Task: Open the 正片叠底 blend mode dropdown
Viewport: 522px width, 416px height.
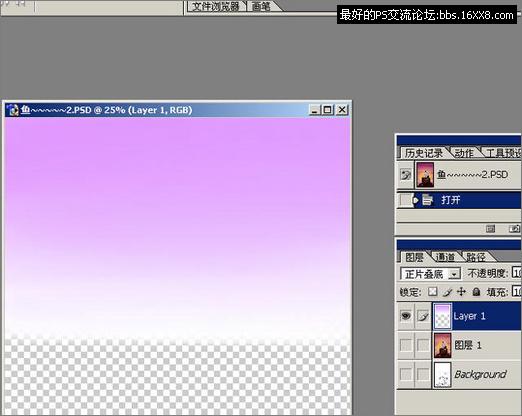Action: (430, 274)
